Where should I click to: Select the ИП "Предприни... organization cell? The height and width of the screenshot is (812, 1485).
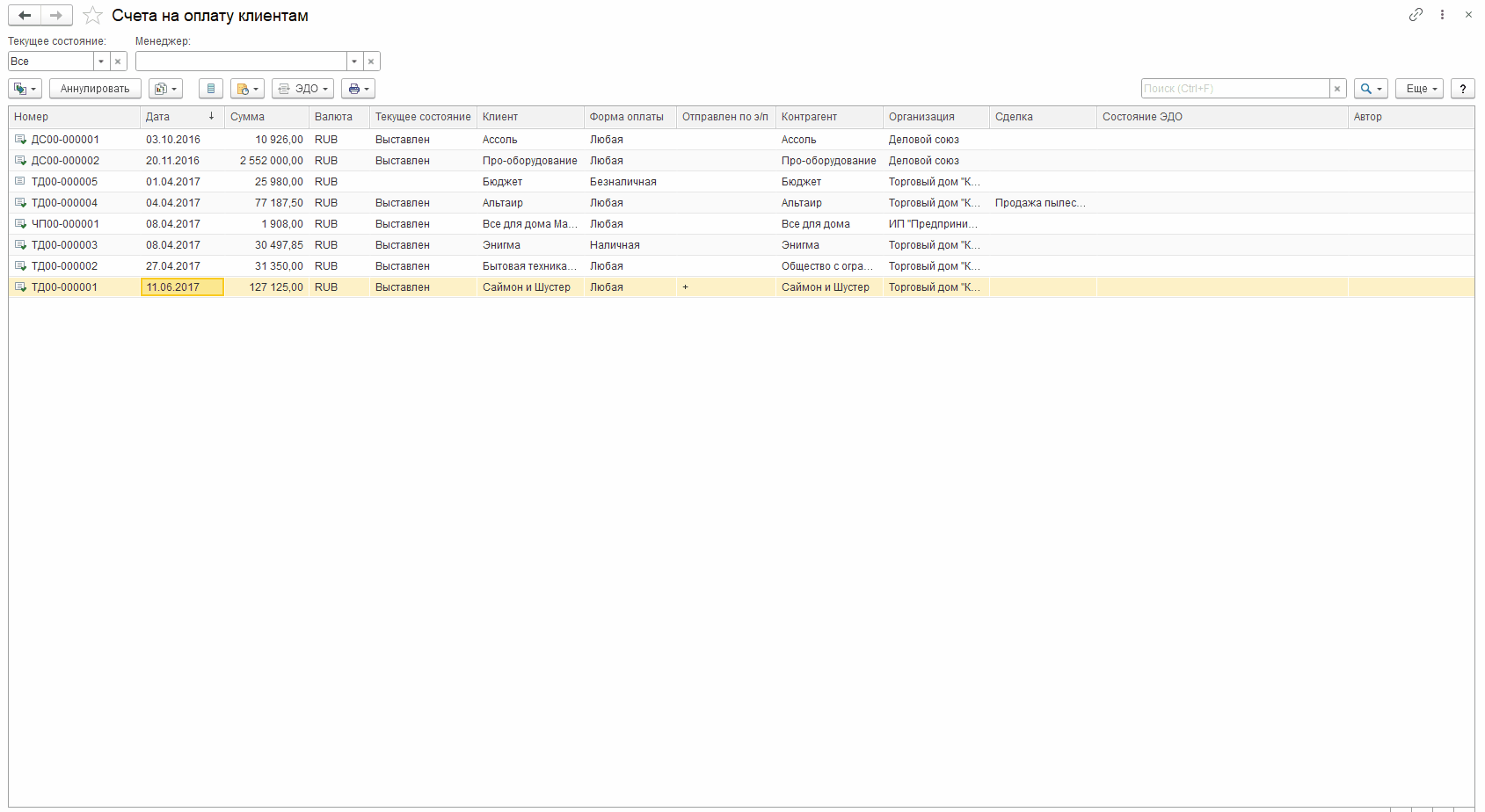tap(936, 224)
